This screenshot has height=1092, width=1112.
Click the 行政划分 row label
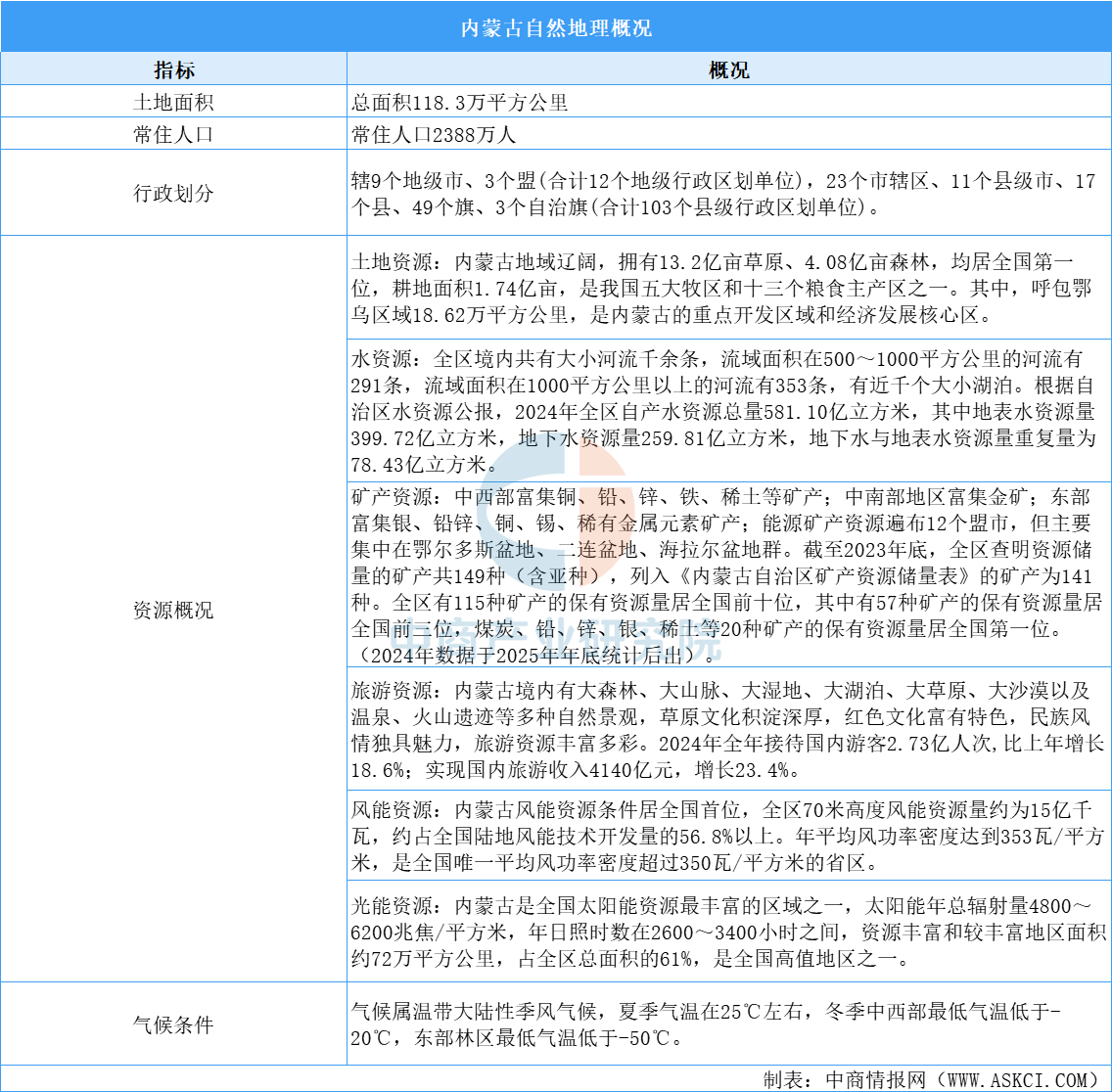click(x=173, y=193)
